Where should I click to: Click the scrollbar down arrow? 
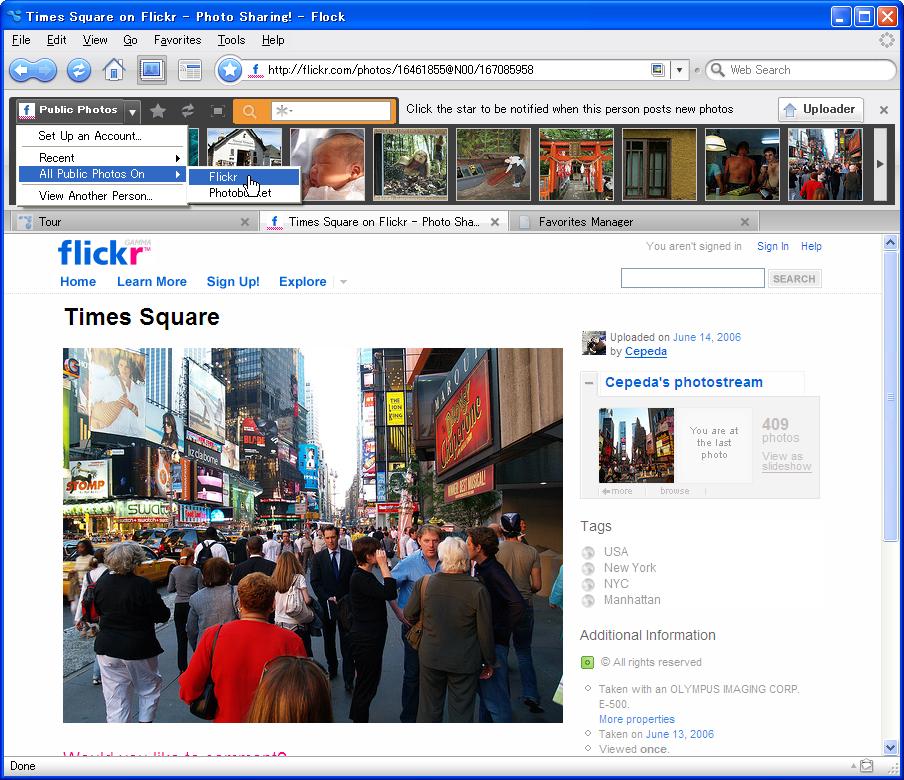click(890, 748)
